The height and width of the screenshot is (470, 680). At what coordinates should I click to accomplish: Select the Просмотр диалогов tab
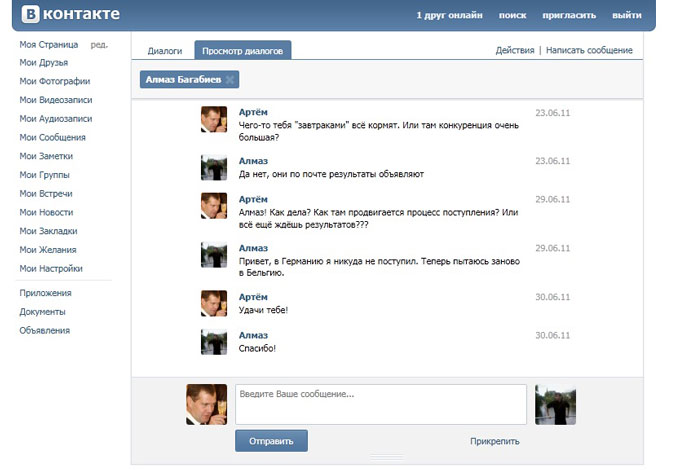[x=241, y=50]
